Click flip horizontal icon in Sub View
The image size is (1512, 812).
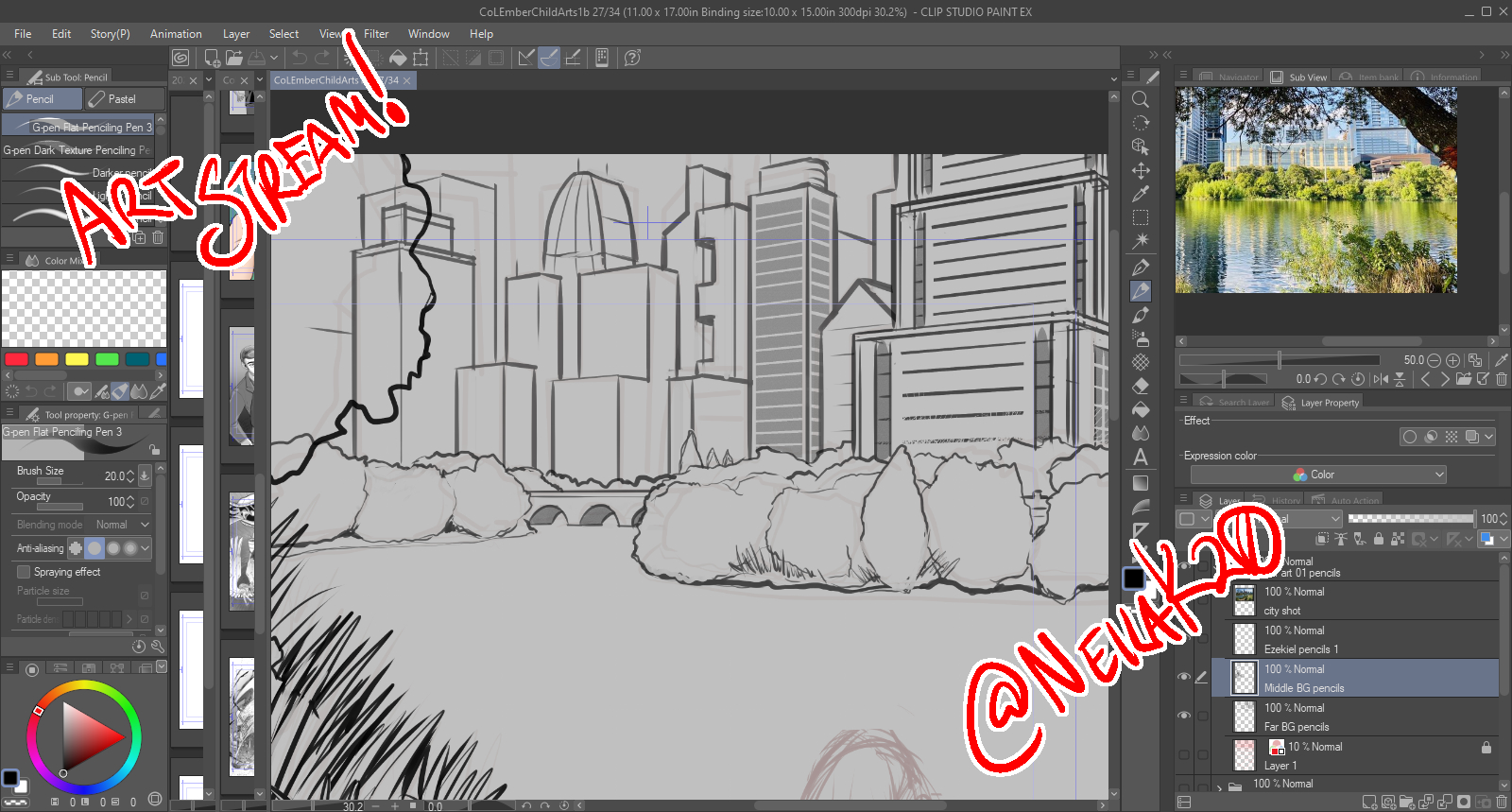coord(1381,379)
